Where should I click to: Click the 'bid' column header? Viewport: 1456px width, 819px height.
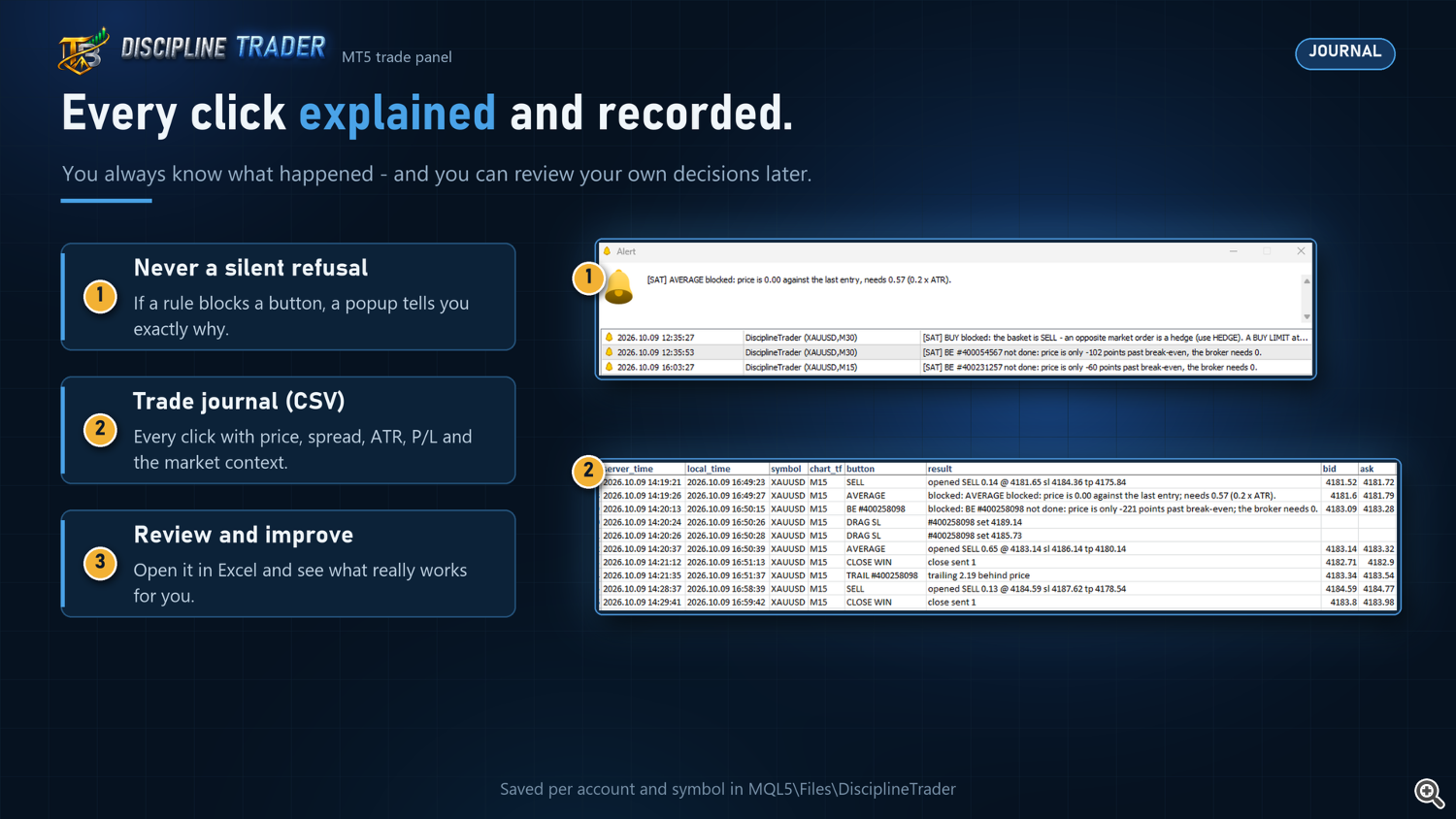(x=1329, y=469)
